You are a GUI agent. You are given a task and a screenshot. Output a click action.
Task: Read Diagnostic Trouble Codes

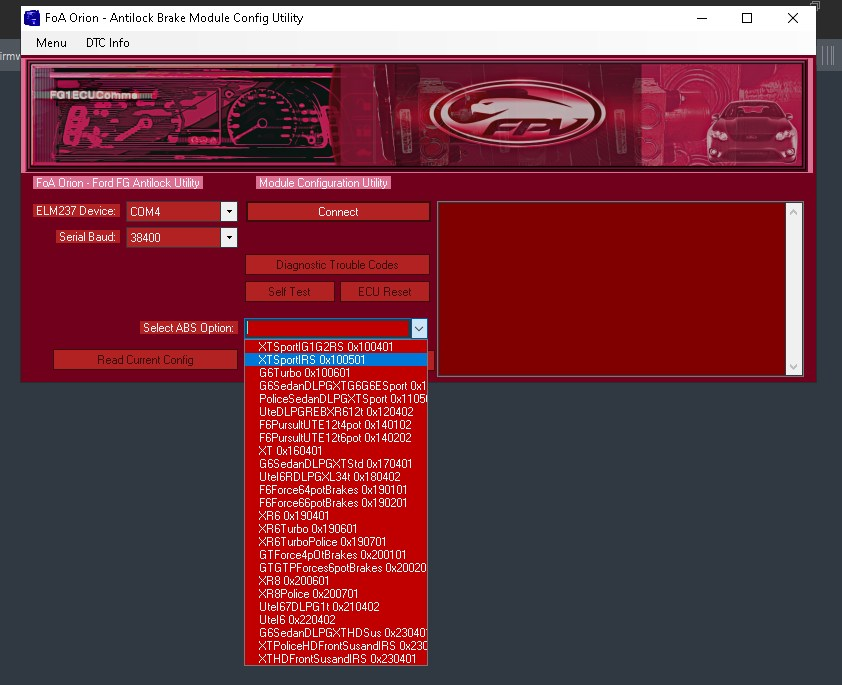[336, 264]
